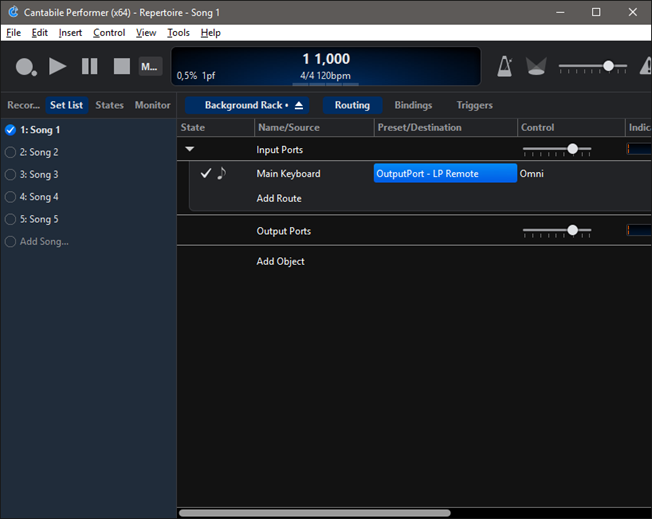Open the Tools menu
This screenshot has width=652, height=519.
[178, 33]
